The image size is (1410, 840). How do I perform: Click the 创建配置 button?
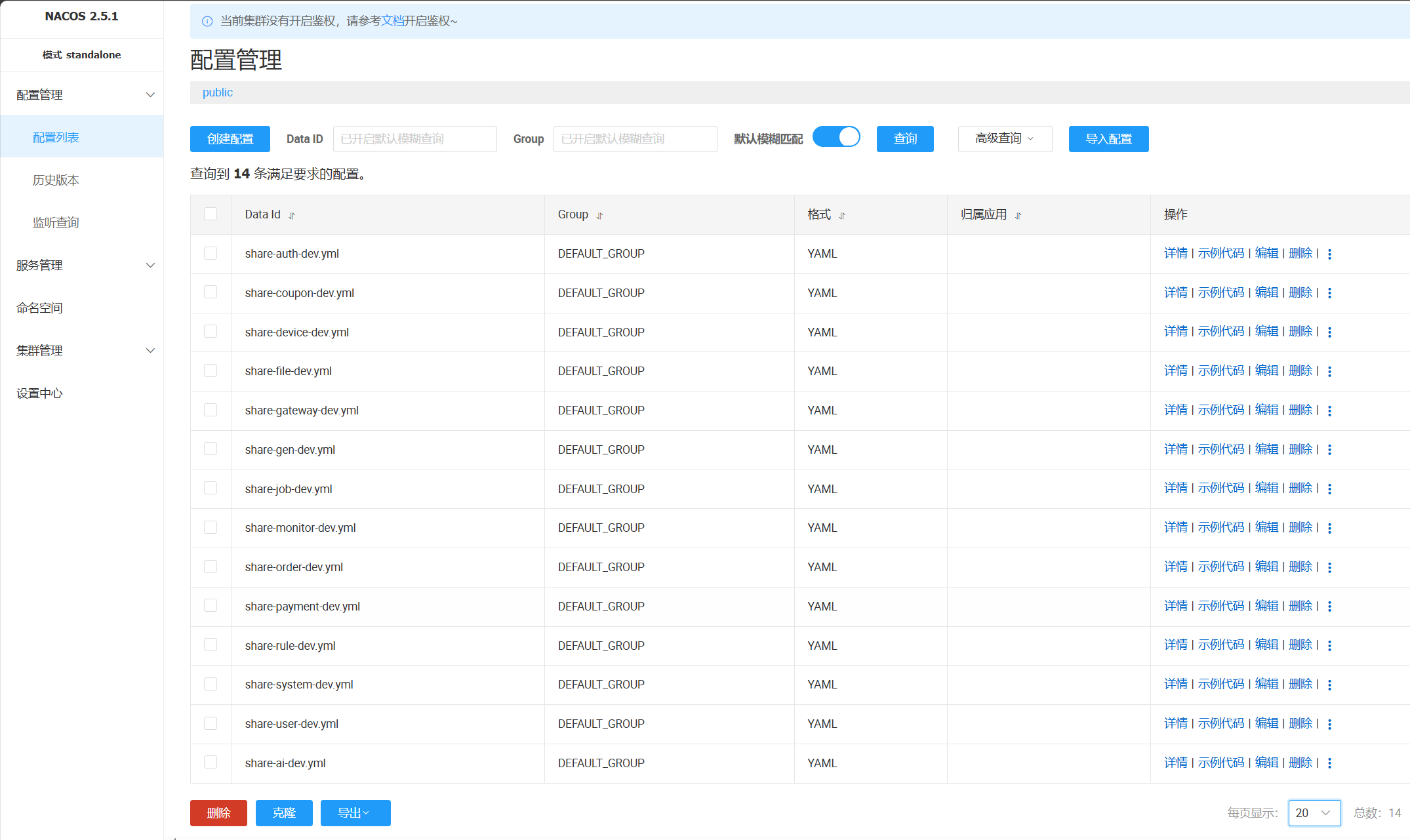pos(230,139)
